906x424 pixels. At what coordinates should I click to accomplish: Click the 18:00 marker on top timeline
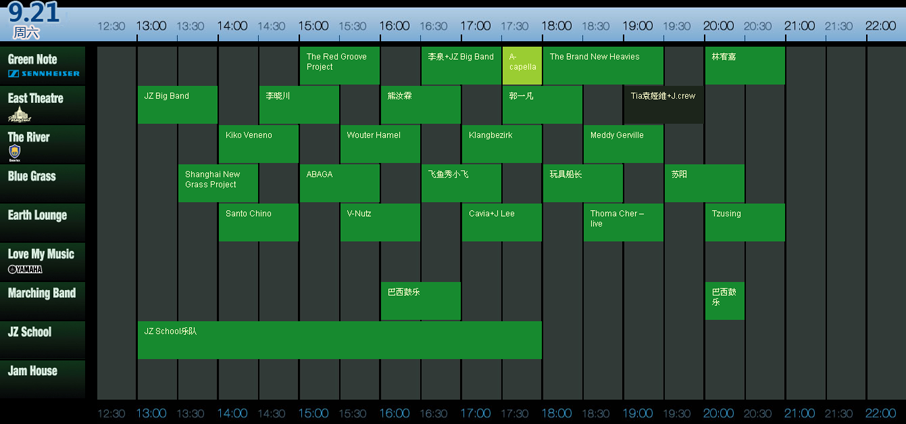557,25
